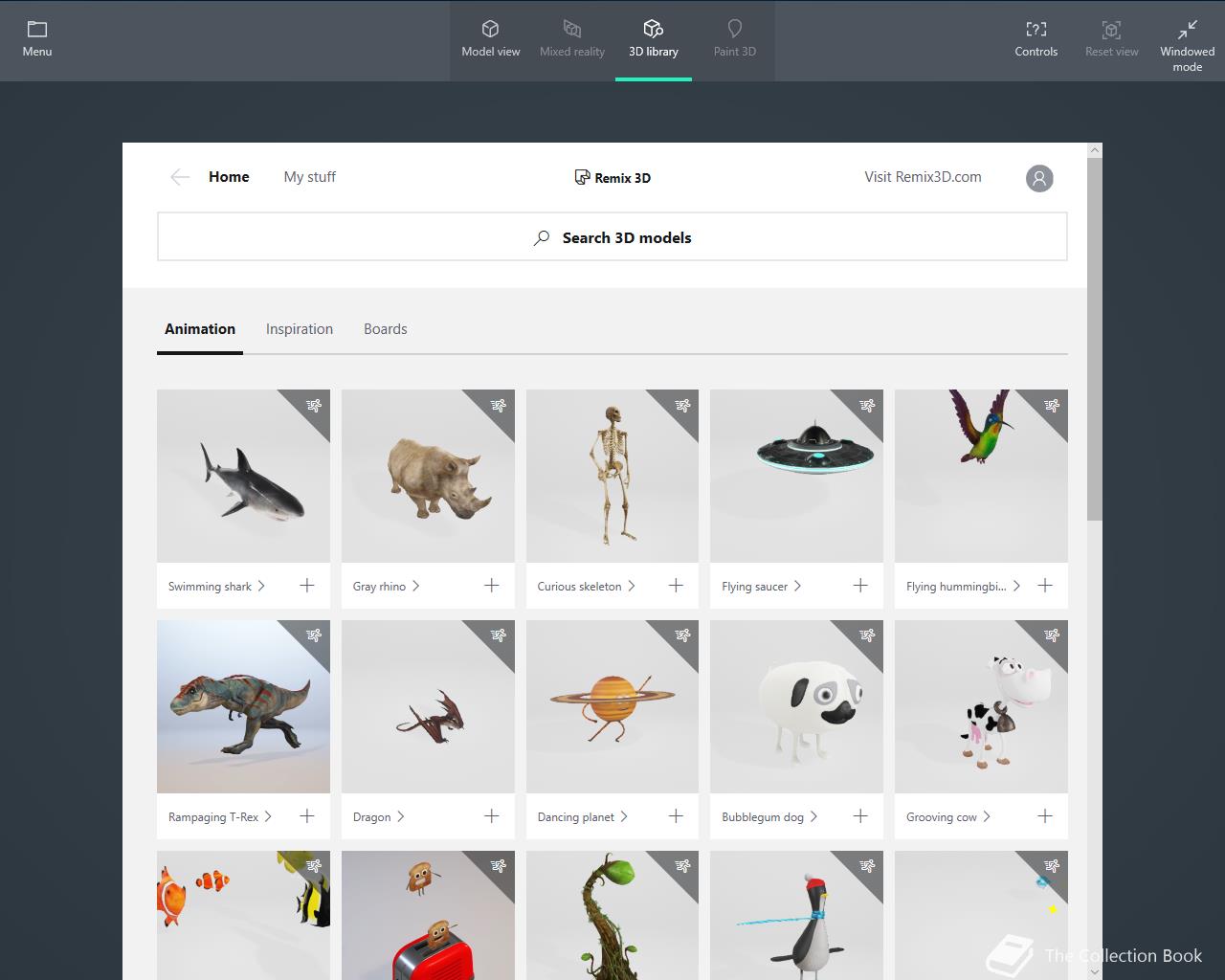Screen dimensions: 1225x980
Task: Expand Swimming shark details chevron
Action: [x=261, y=586]
